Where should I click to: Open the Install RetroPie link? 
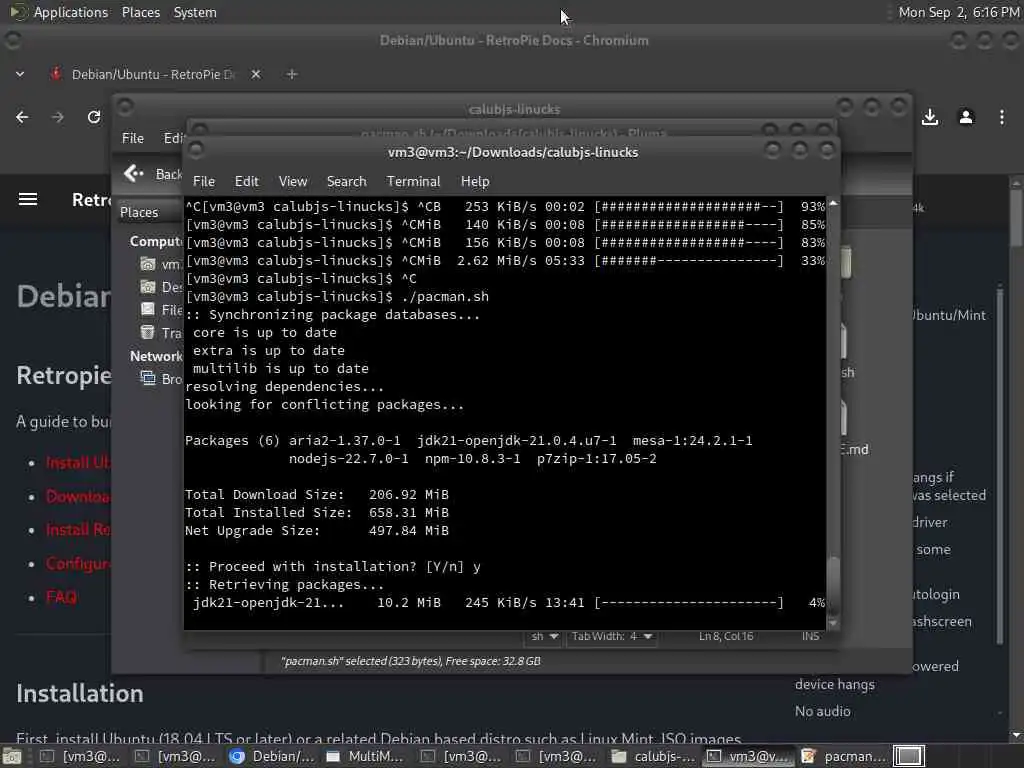pos(78,530)
